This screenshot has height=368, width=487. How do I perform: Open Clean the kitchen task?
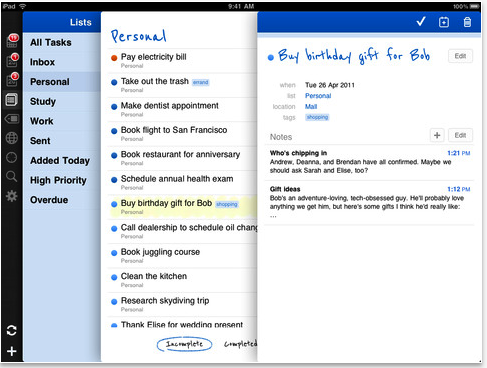(182, 280)
